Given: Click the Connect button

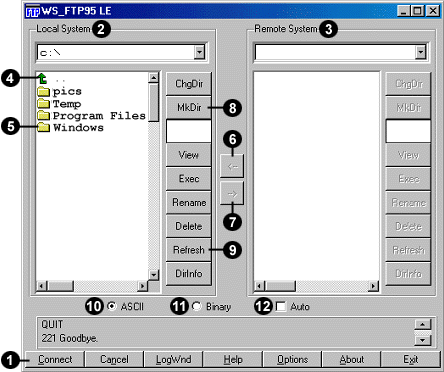Looking at the screenshot, I should (55, 360).
